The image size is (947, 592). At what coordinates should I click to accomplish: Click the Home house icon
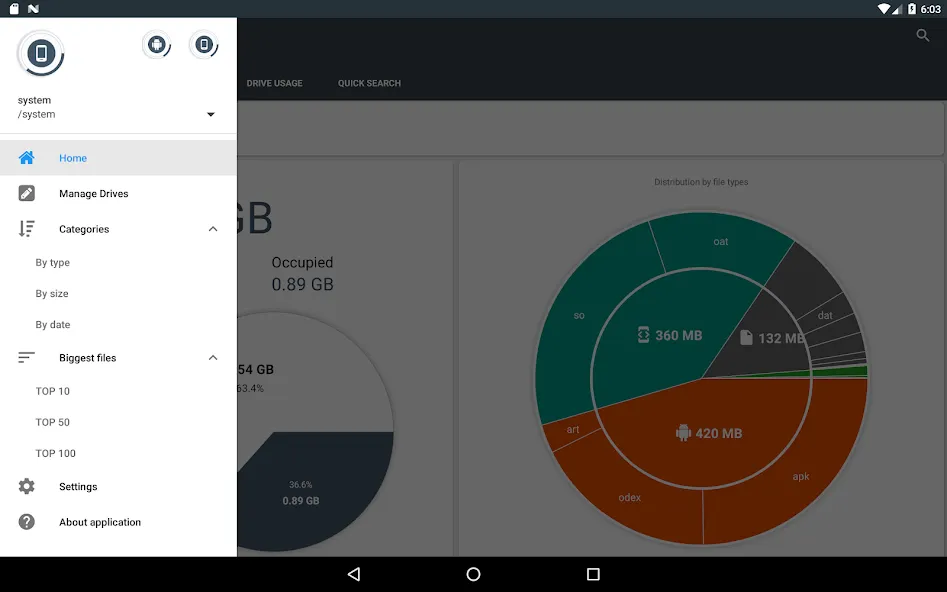27,158
